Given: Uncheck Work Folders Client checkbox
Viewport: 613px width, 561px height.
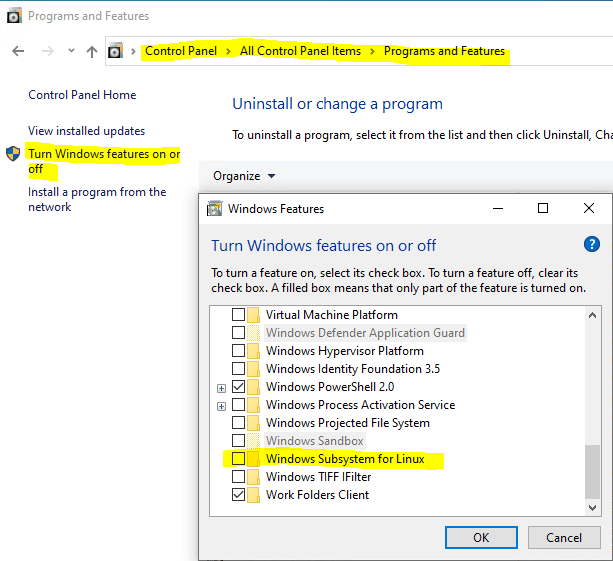Looking at the screenshot, I should tap(238, 494).
